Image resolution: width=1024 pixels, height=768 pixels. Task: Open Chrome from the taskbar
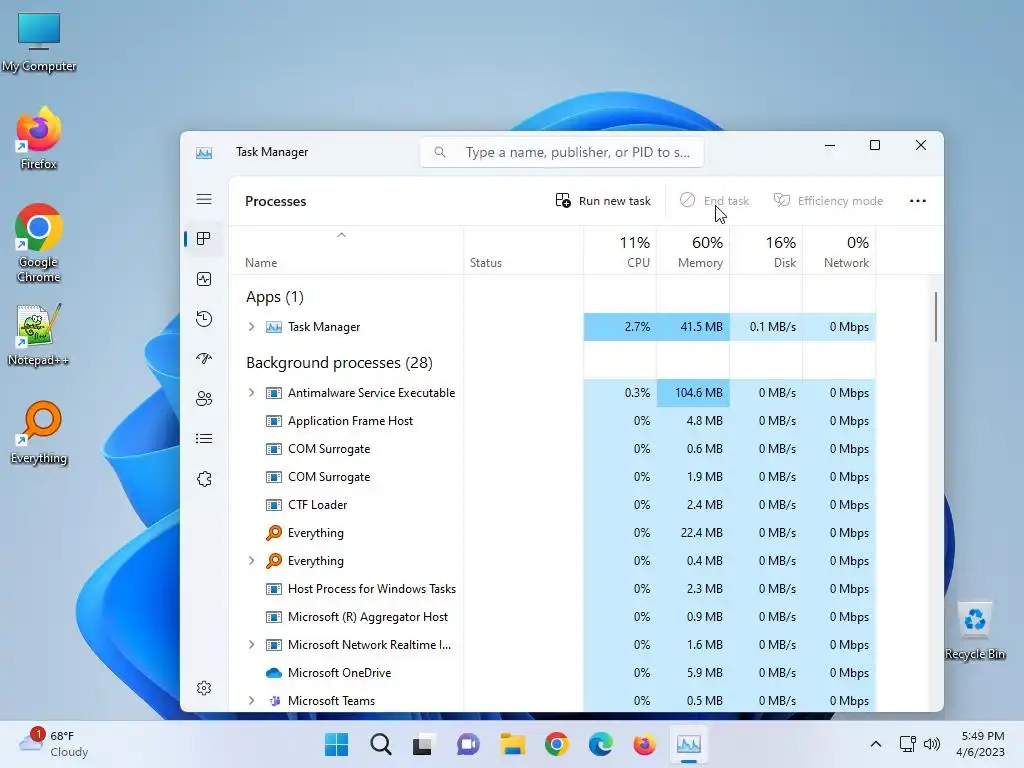(556, 744)
